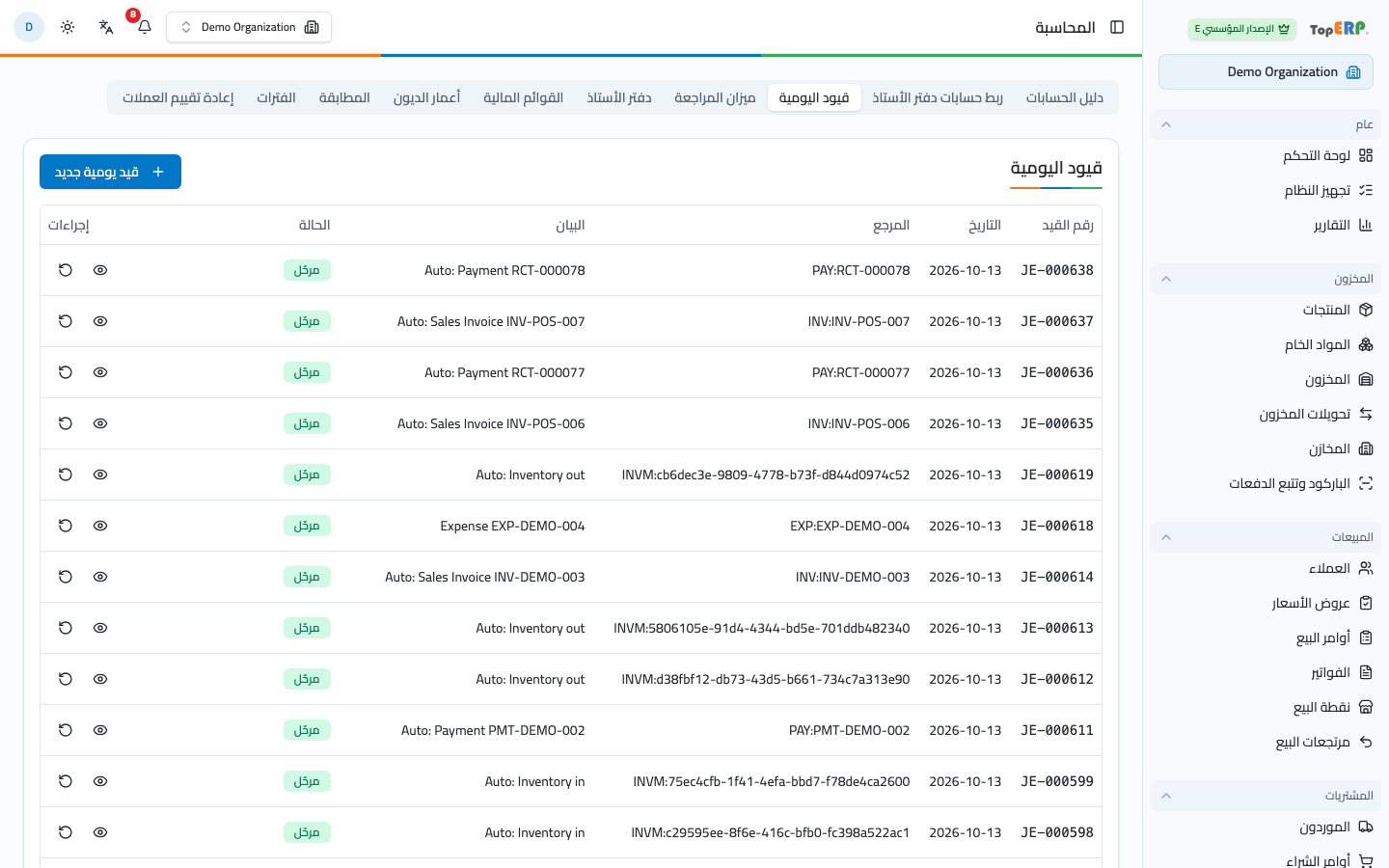Click the TopERP logo

tap(1339, 29)
